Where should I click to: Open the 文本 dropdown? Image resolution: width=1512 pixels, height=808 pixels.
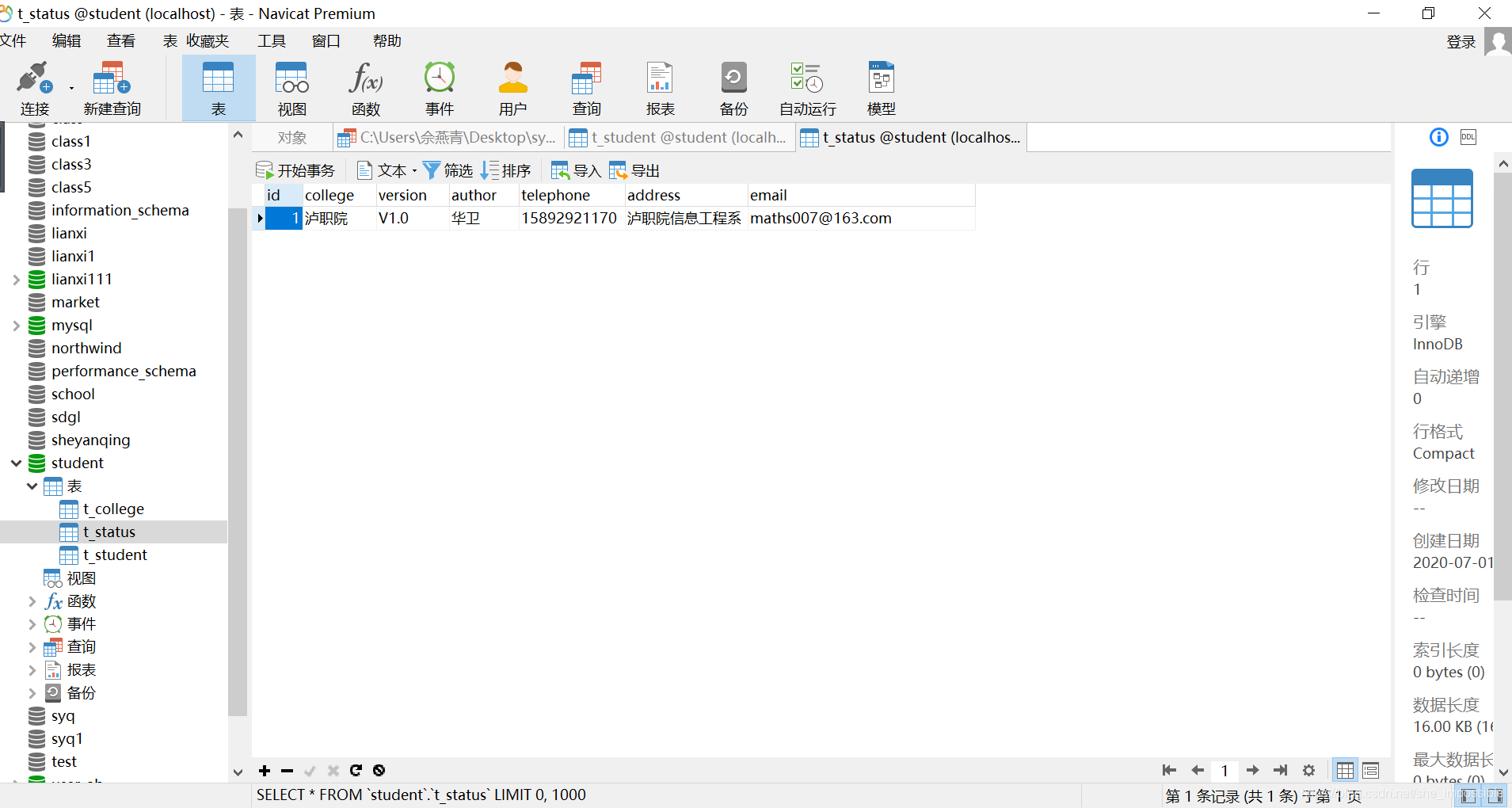[x=387, y=170]
